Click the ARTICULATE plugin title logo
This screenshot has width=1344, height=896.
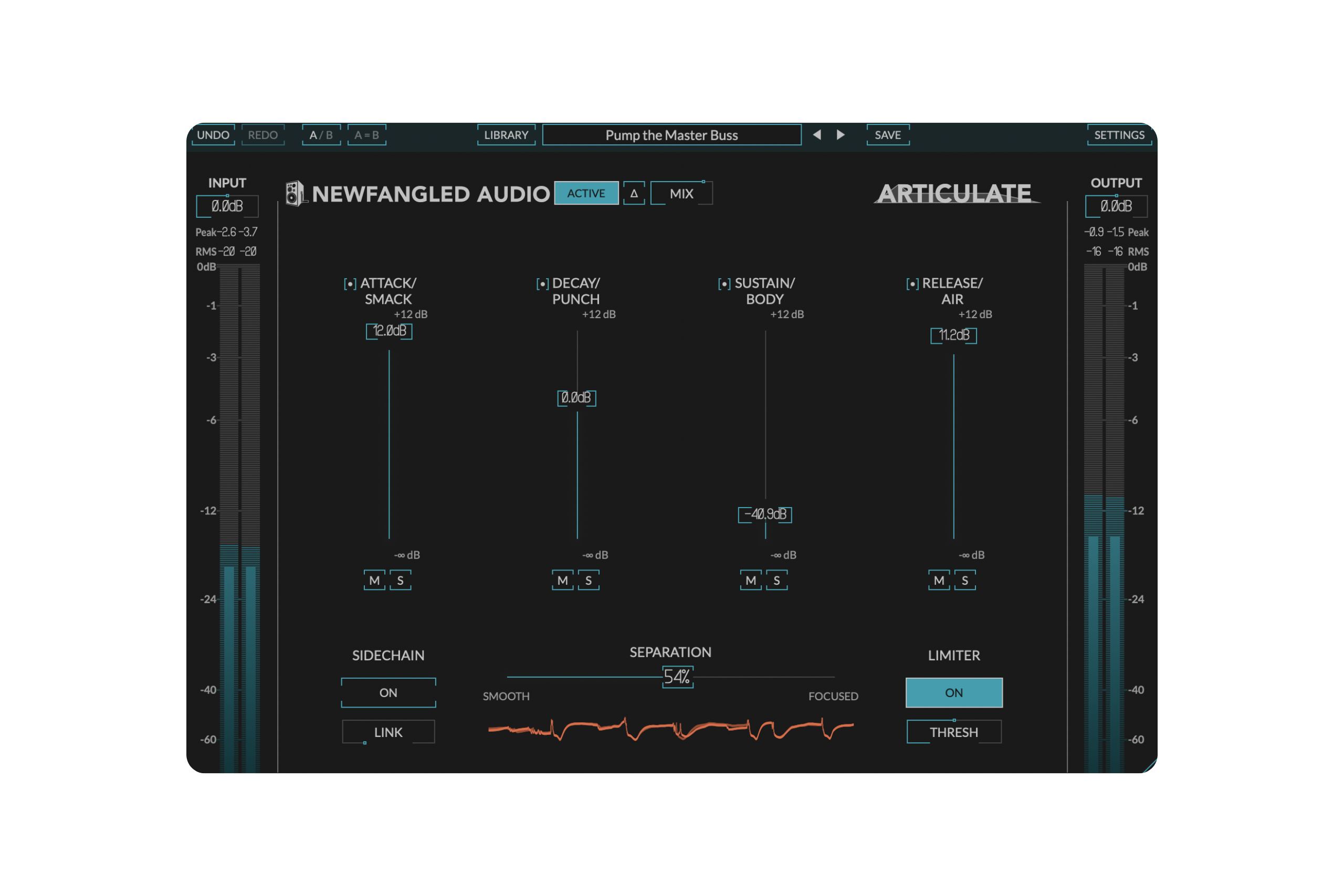point(957,193)
